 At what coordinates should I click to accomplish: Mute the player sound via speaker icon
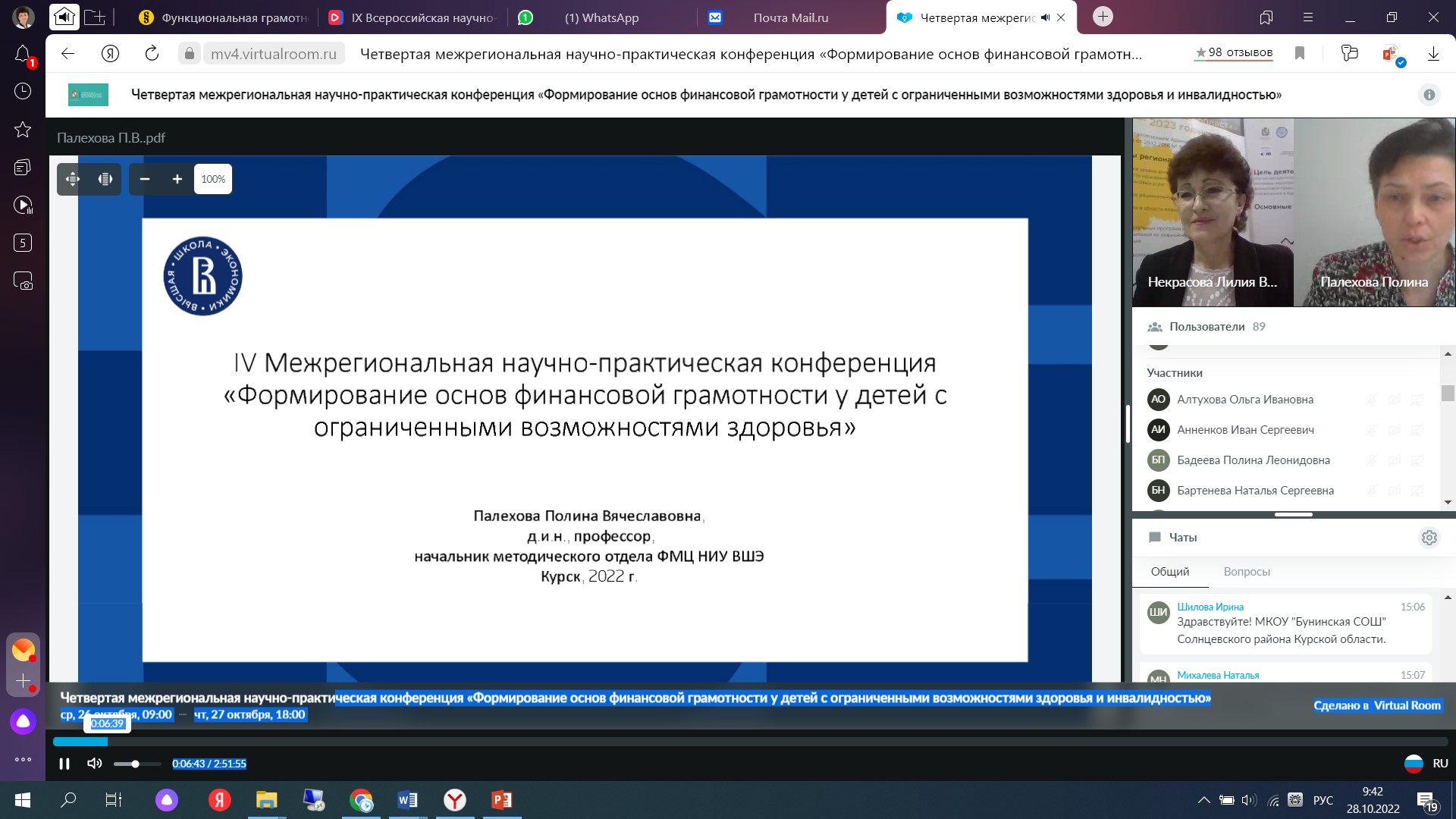pos(95,764)
